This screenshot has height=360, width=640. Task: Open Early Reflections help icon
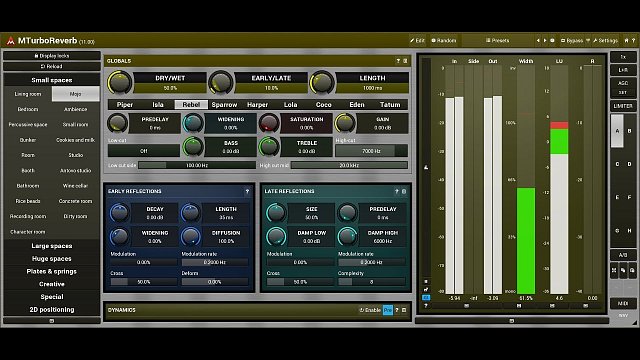click(247, 191)
